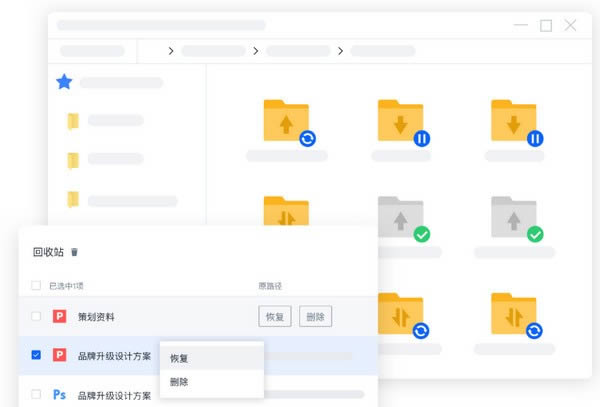600x407 pixels.
Task: Uncheck the selected 品牌升级设计方案 row checkbox
Action: [36, 355]
